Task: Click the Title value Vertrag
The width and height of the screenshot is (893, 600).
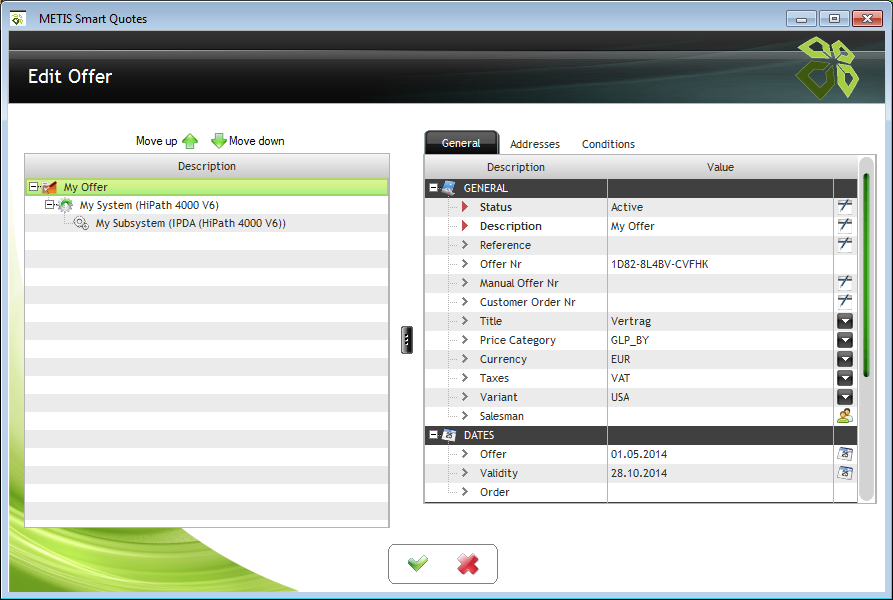Action: (x=630, y=321)
